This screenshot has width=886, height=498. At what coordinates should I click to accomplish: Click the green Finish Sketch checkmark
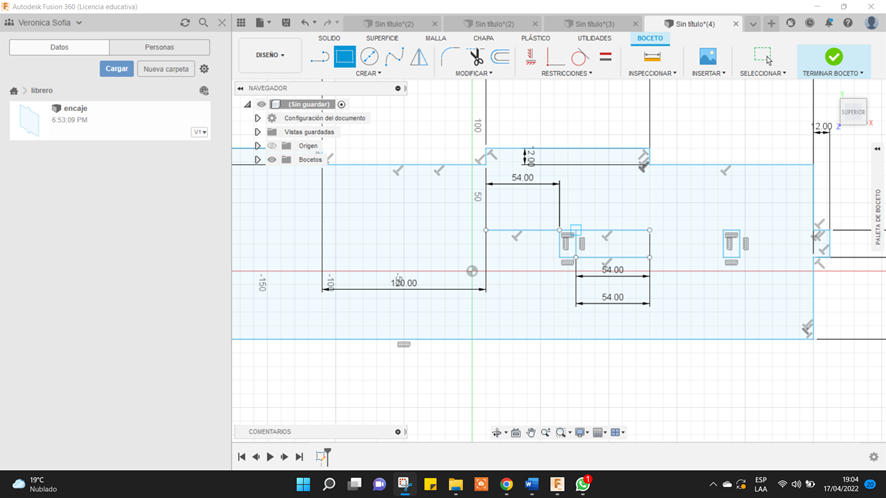tap(833, 57)
